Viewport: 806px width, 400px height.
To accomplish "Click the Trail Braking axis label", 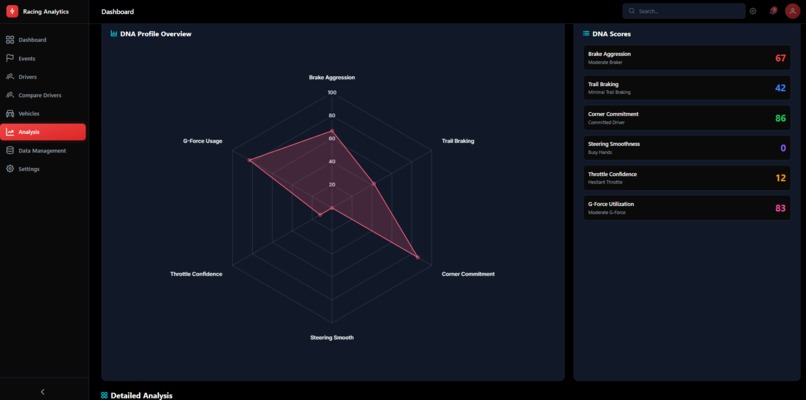I will [x=458, y=141].
